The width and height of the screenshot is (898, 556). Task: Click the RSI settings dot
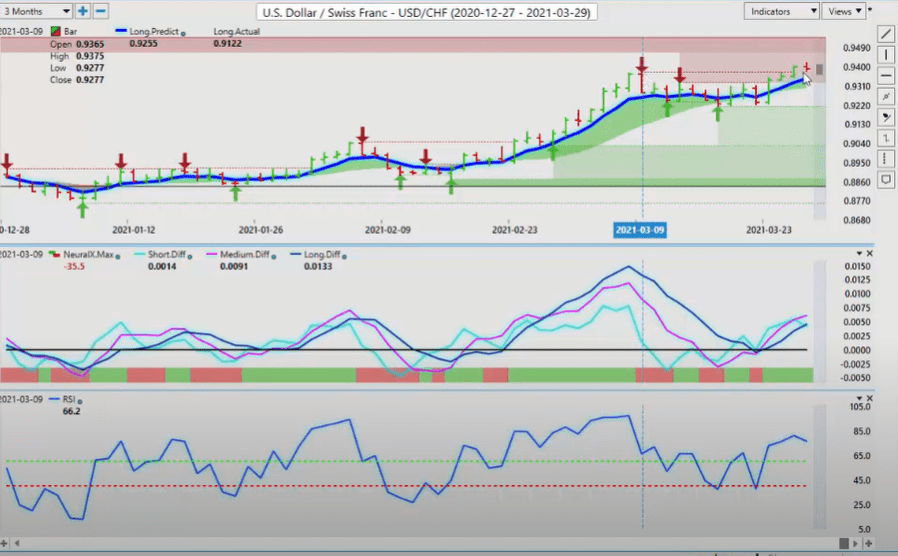[x=80, y=401]
